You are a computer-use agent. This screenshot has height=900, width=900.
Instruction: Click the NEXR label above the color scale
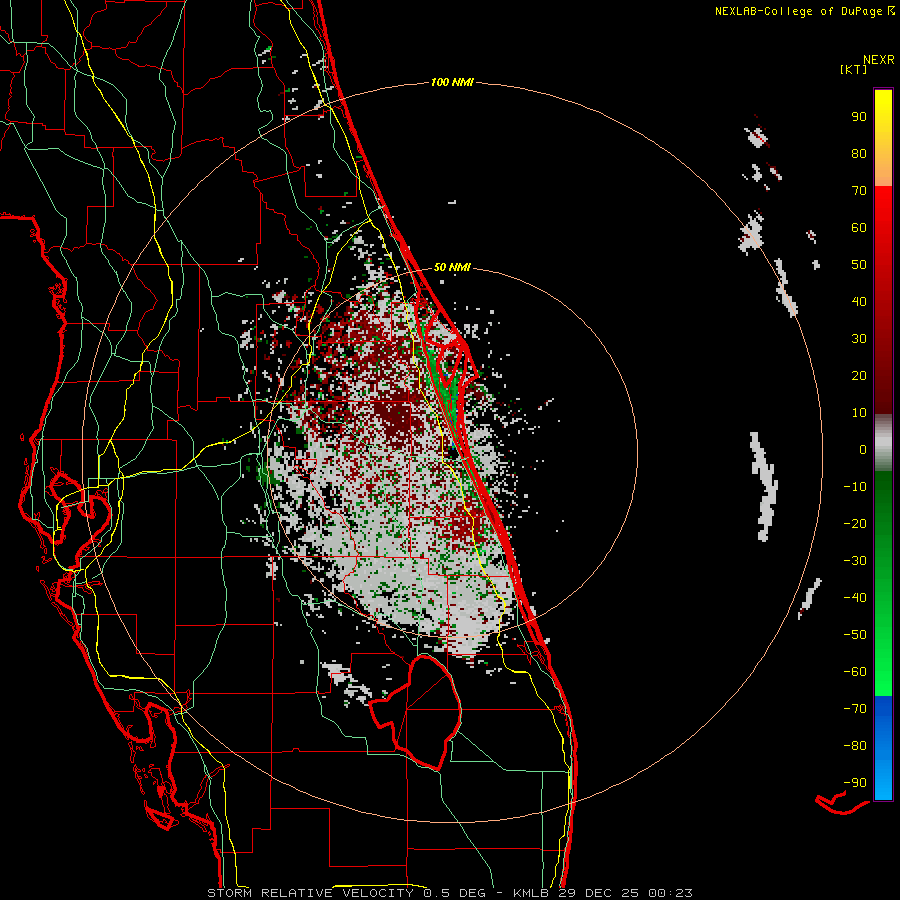879,60
